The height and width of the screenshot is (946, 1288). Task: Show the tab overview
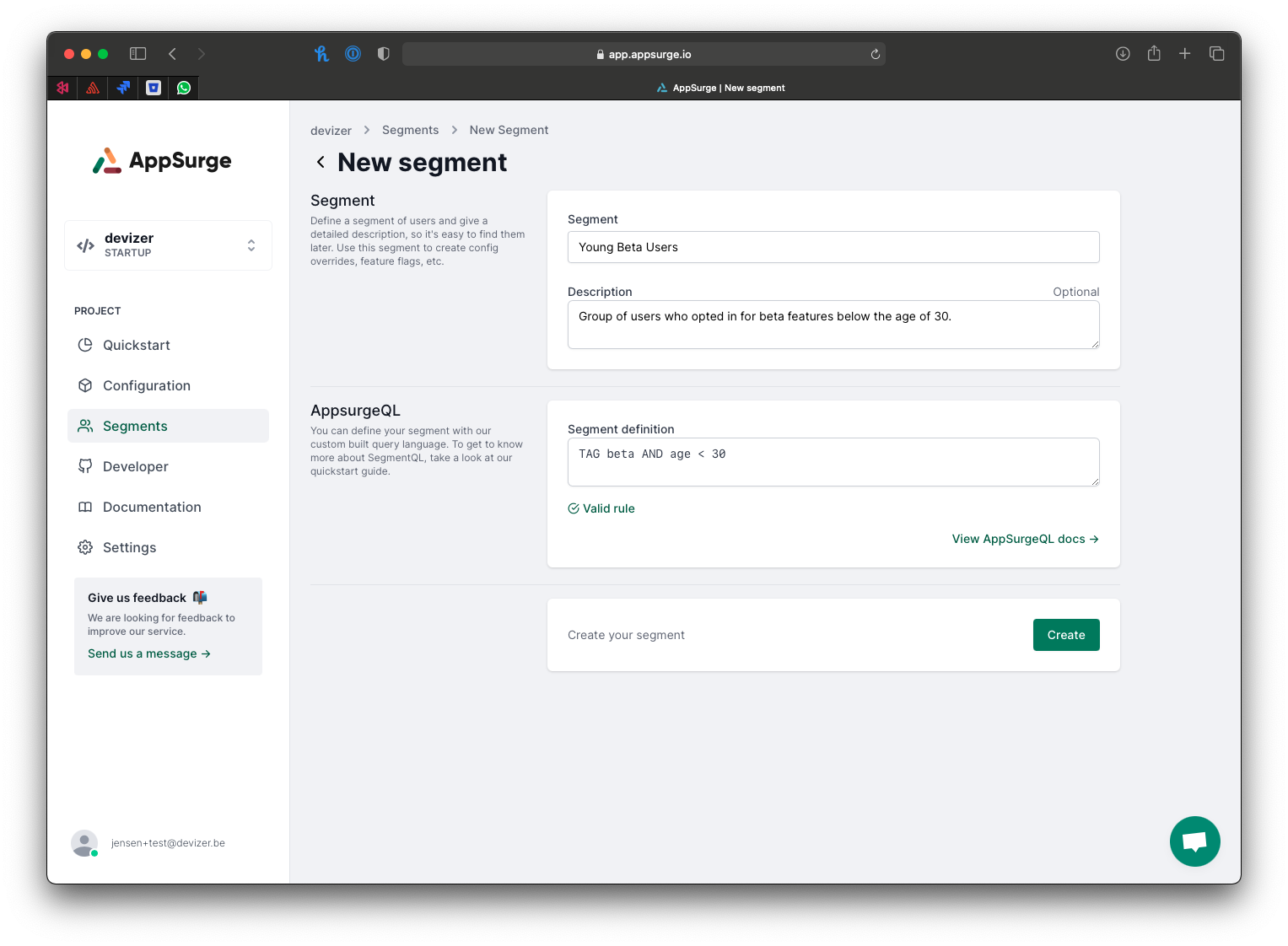pyautogui.click(x=1216, y=54)
